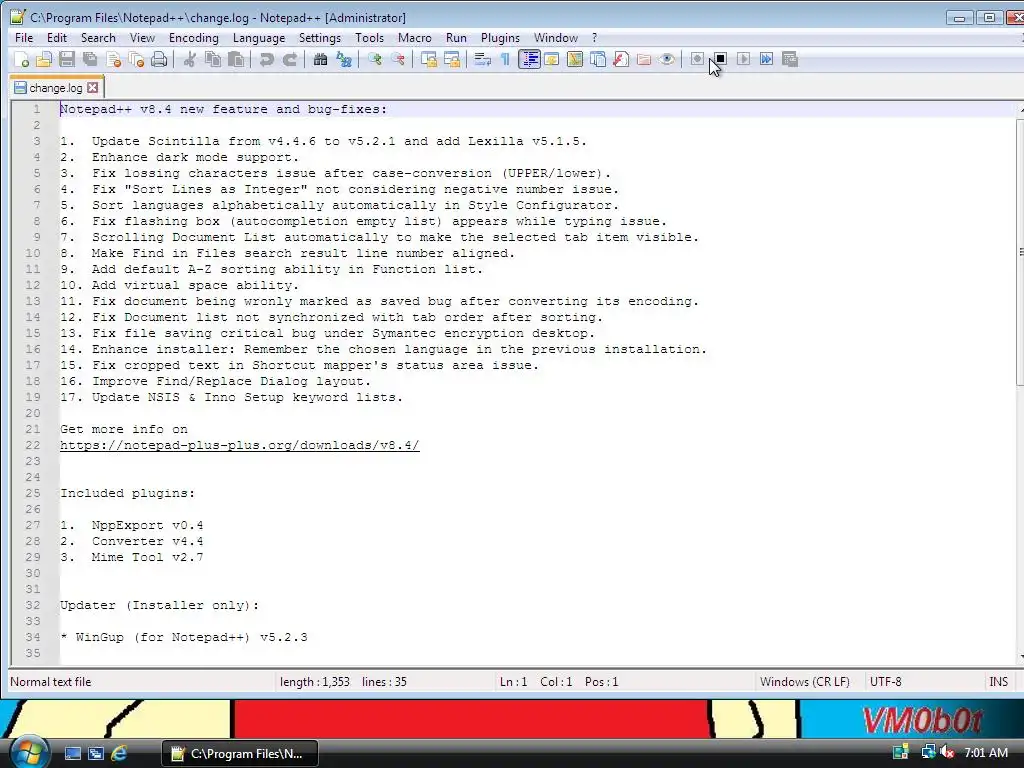Screen dimensions: 1024x768
Task: Click line number 25 in margin
Action: (x=33, y=494)
